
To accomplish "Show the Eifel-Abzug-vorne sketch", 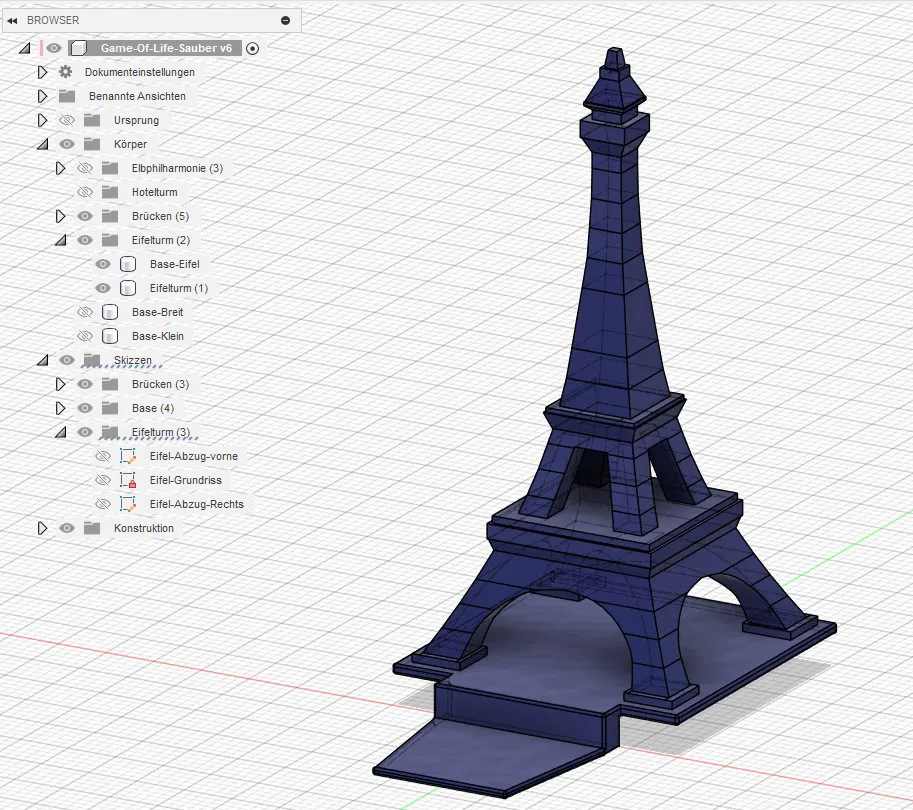I will (103, 456).
